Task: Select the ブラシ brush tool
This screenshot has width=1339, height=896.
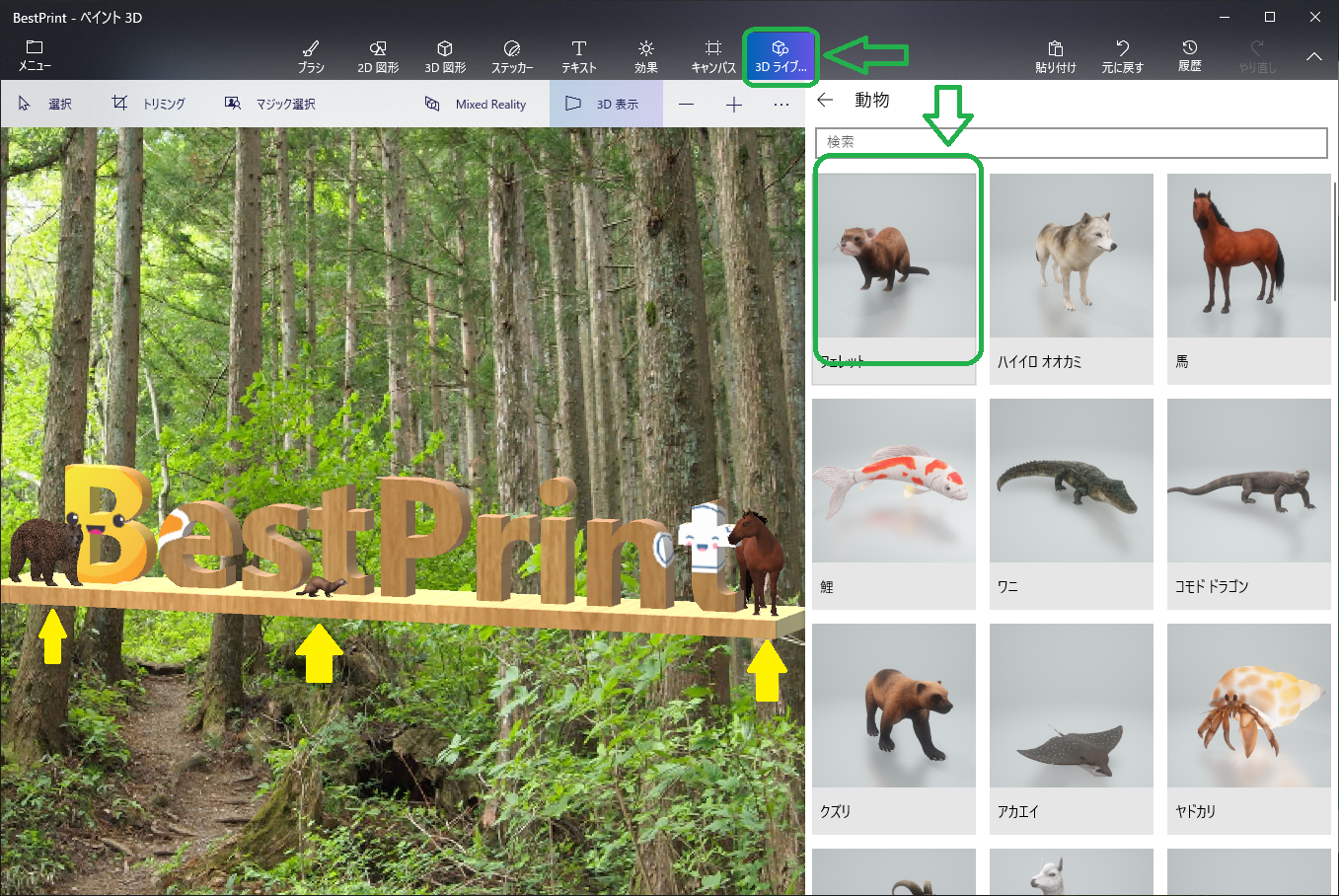Action: click(311, 56)
